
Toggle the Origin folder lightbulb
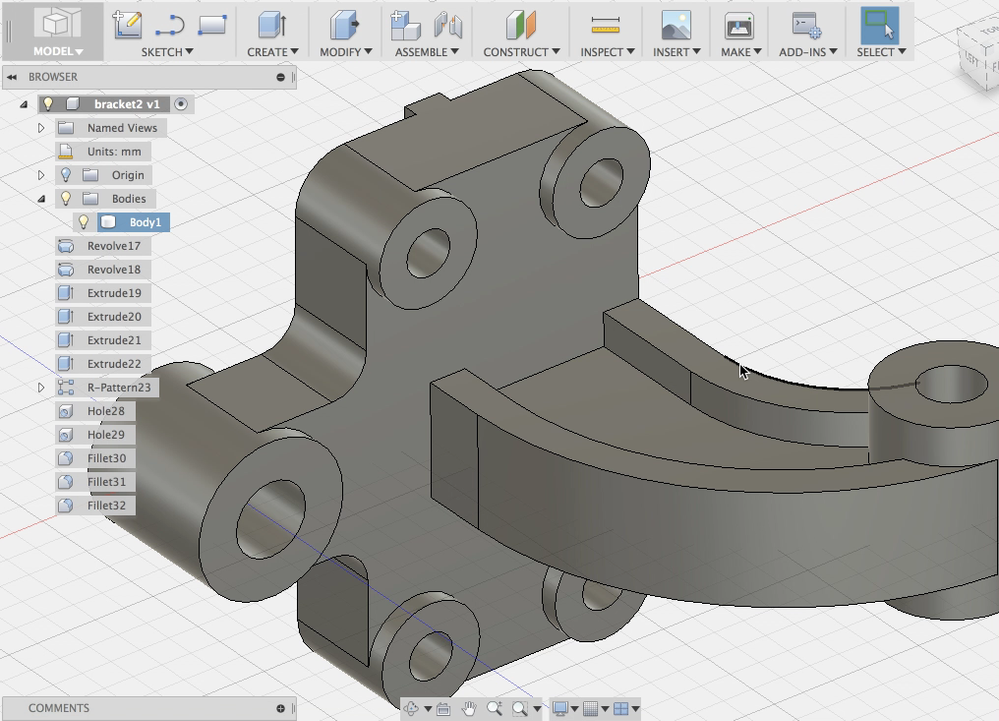66,175
